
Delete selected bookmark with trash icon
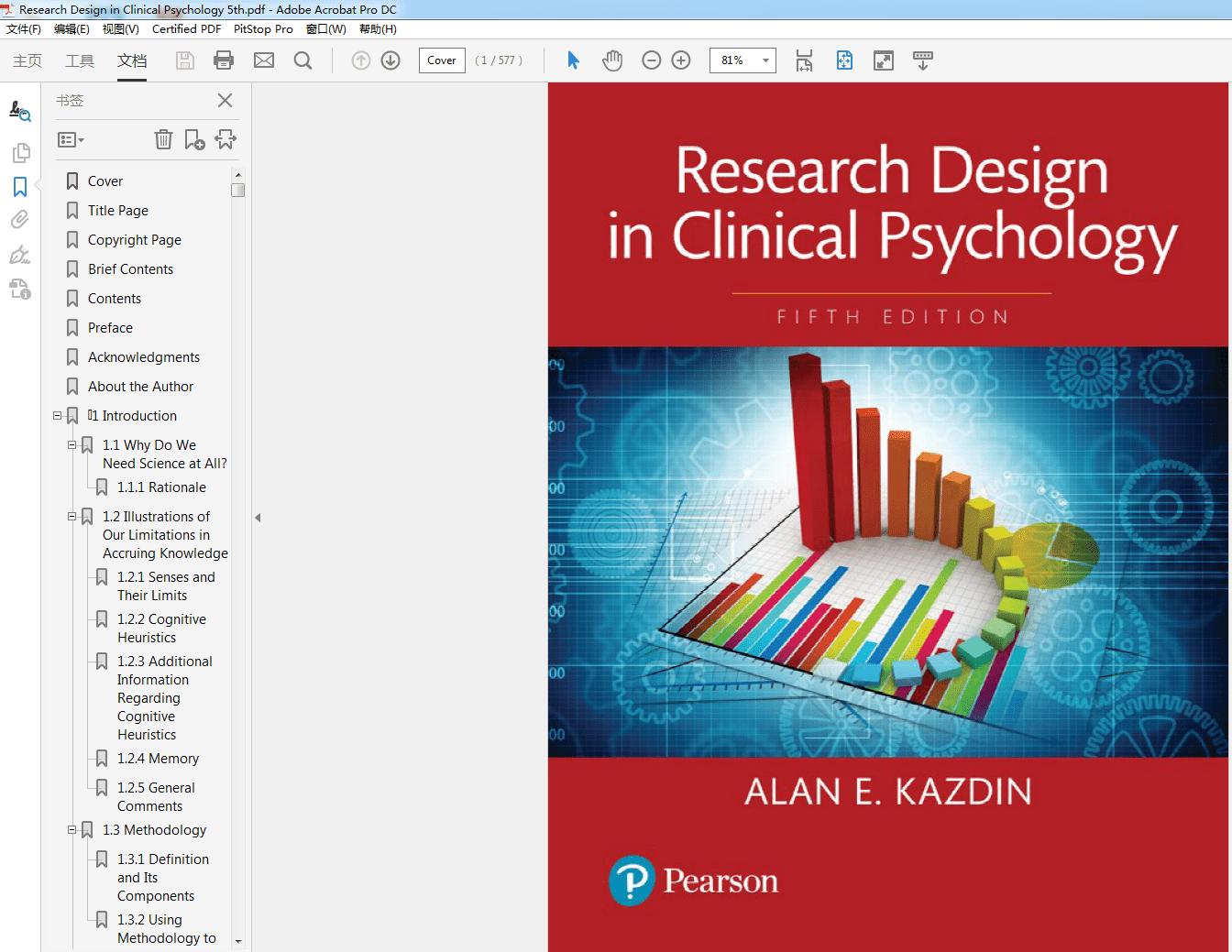163,139
